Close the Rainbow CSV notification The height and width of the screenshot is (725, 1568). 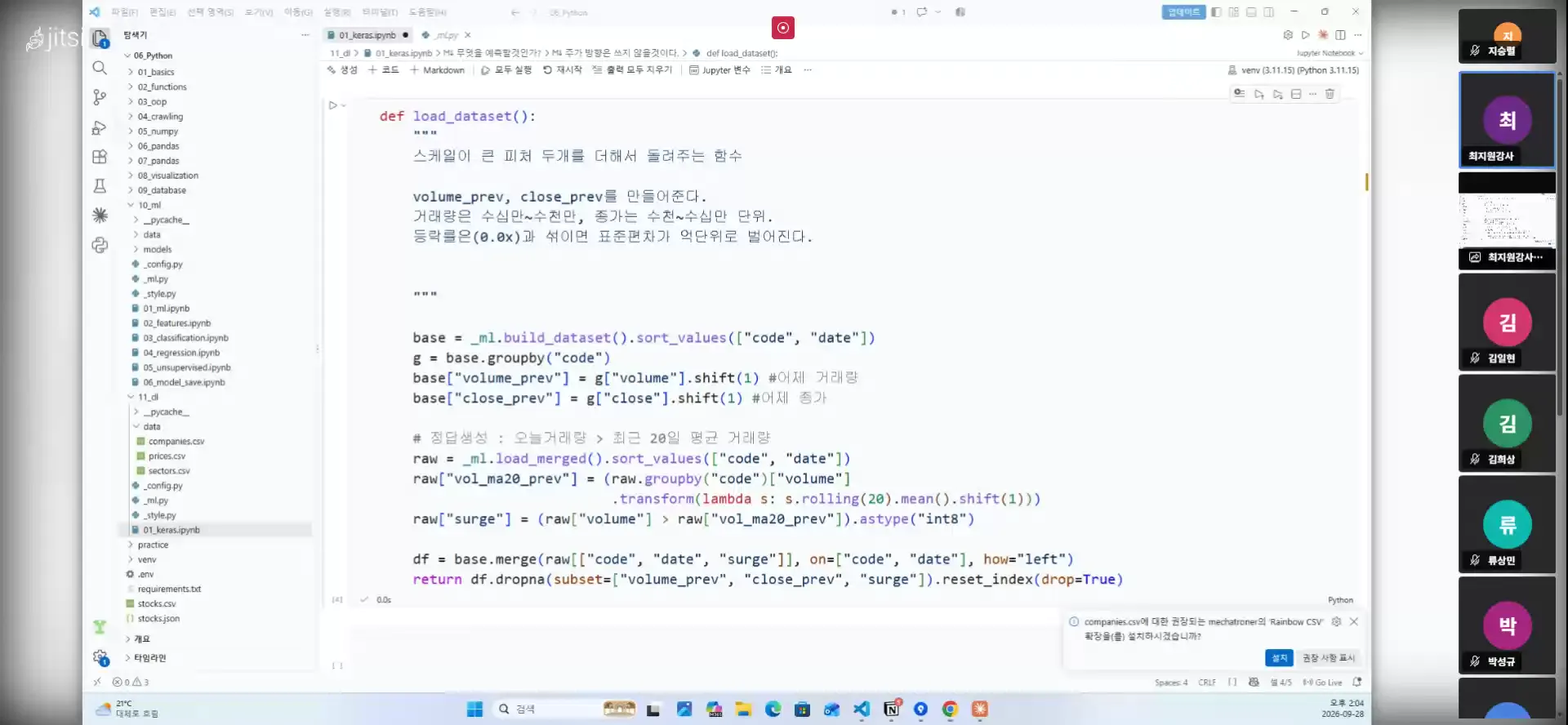click(x=1354, y=621)
